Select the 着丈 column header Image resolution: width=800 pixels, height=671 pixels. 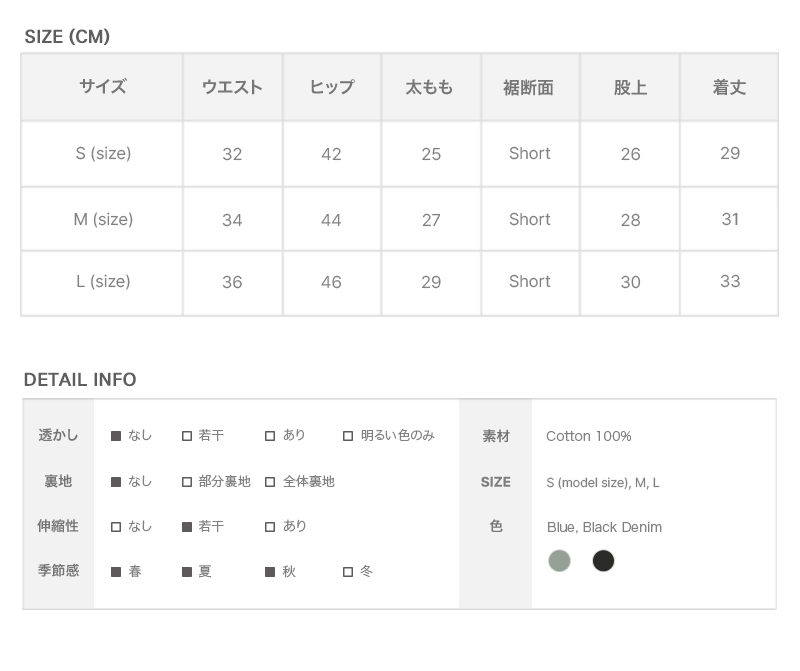point(729,88)
